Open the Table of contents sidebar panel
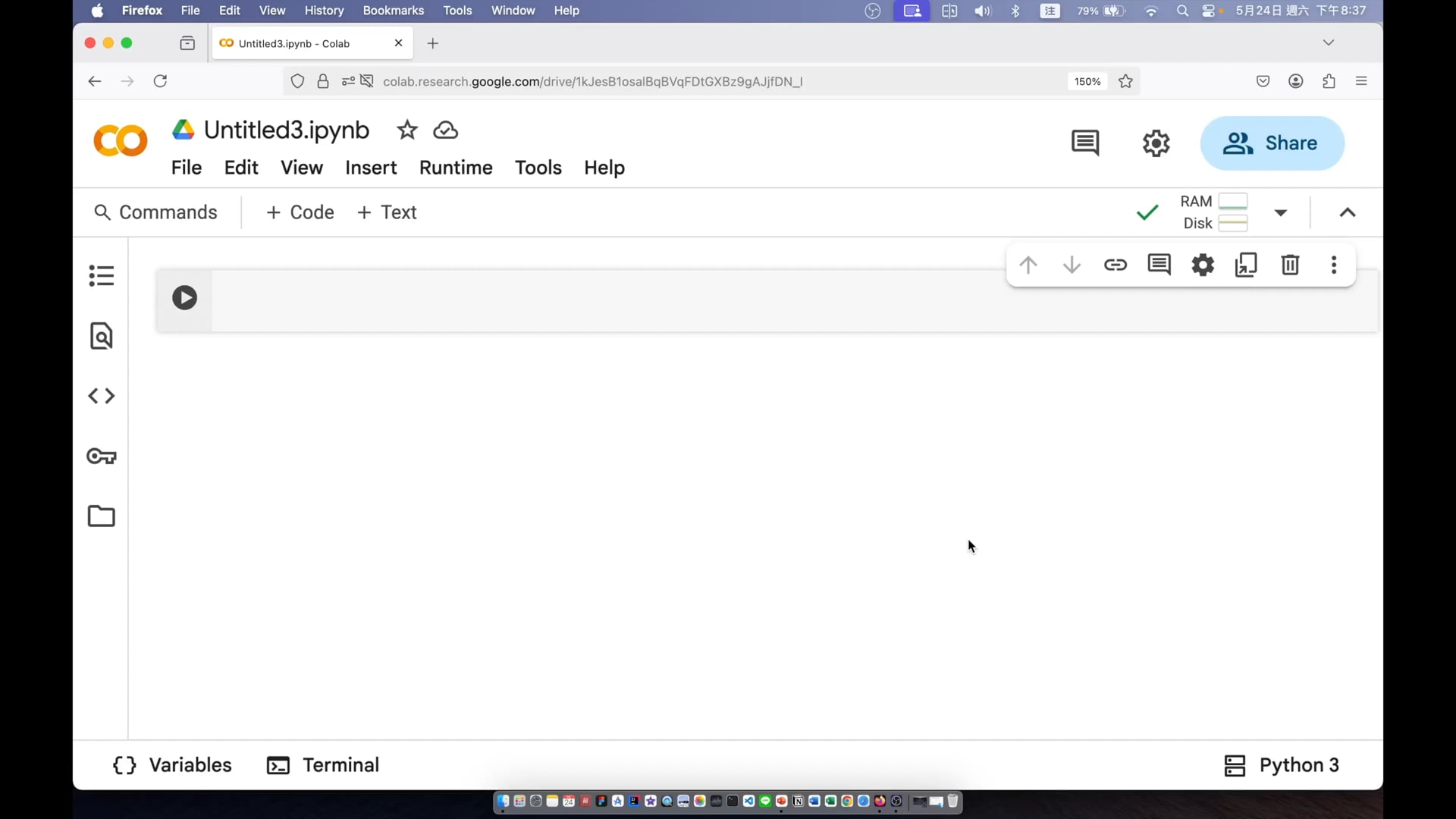 tap(102, 275)
